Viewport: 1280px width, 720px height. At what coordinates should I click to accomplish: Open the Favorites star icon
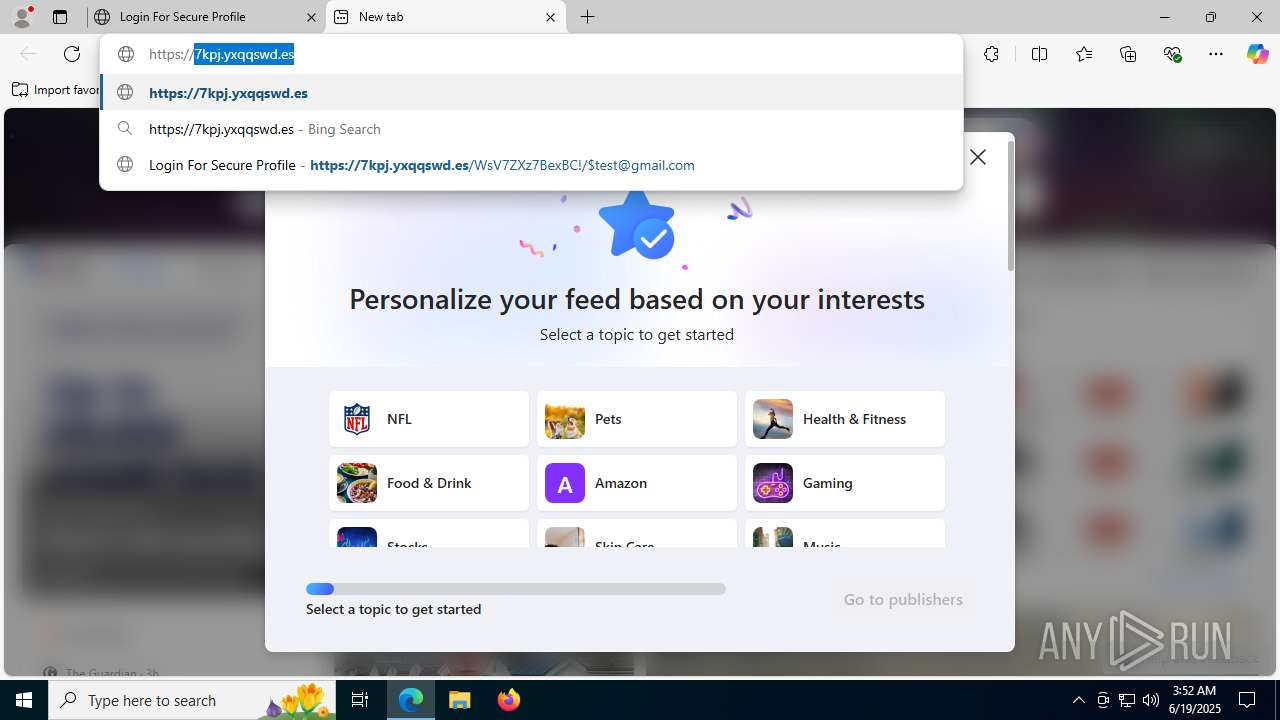1084,54
